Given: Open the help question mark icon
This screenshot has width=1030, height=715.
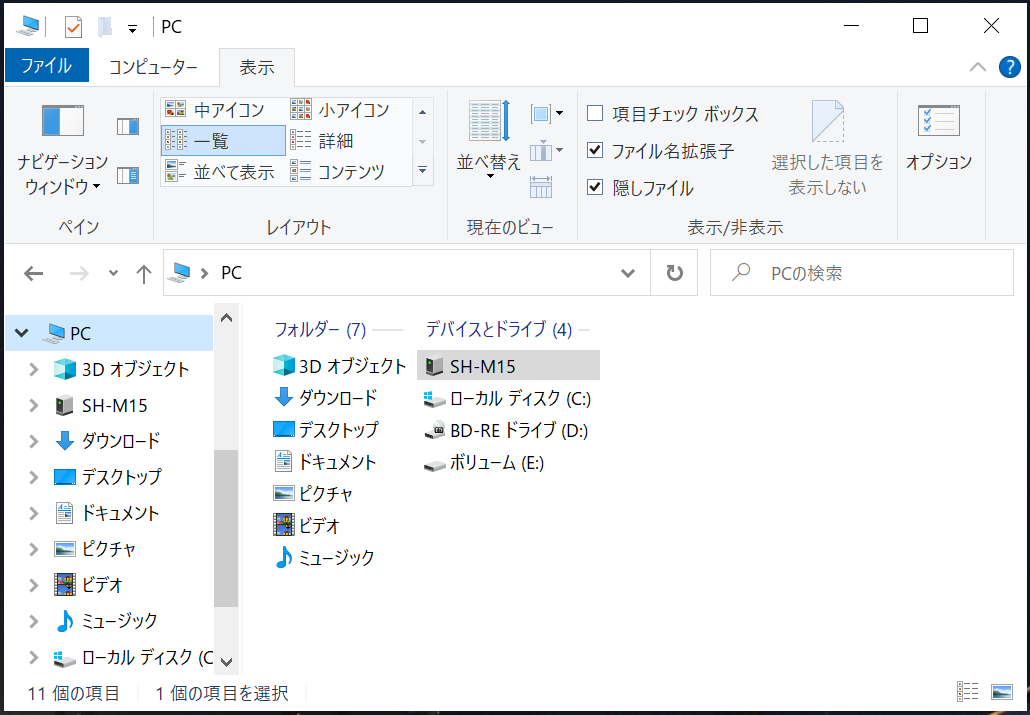Looking at the screenshot, I should (1009, 67).
